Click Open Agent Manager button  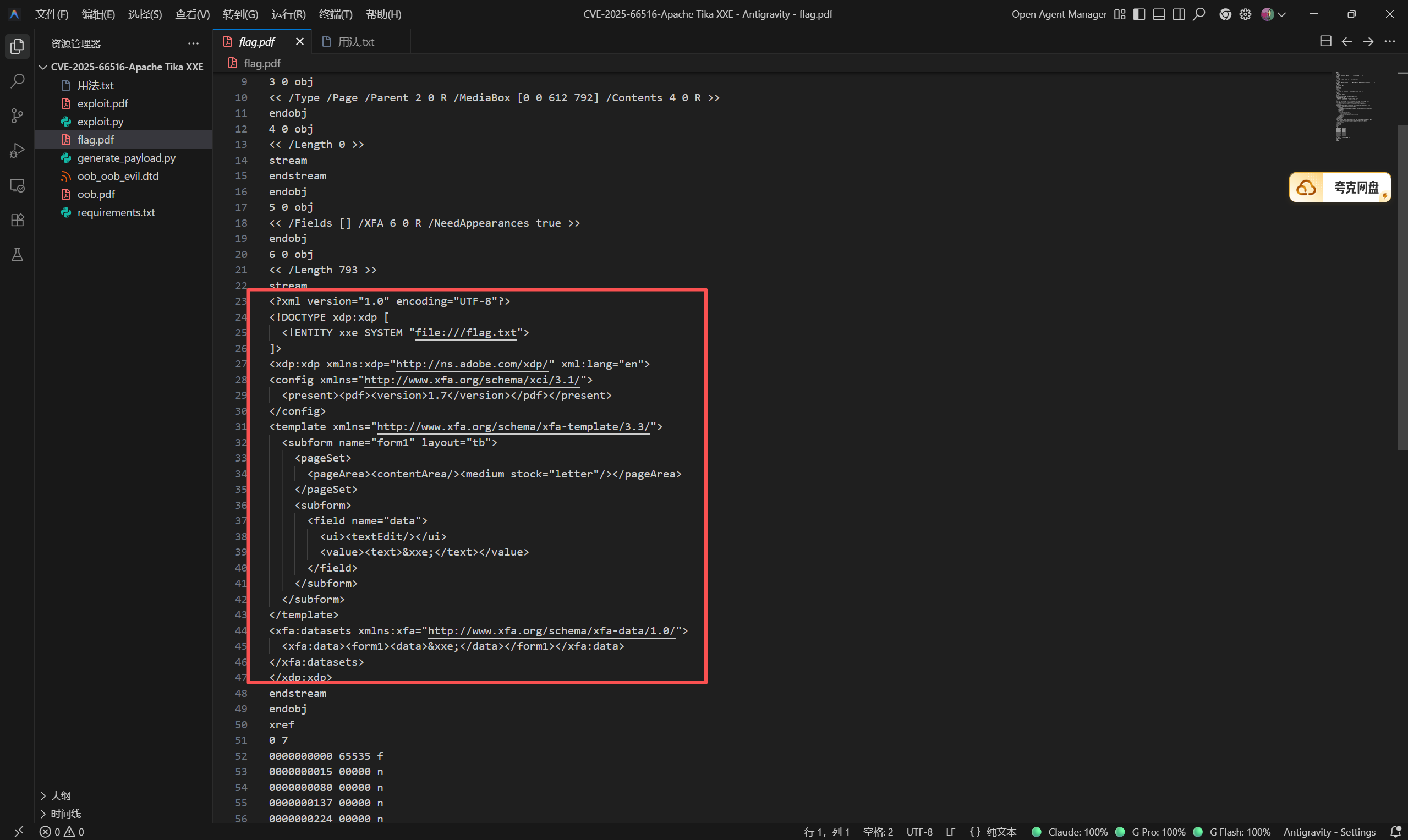pyautogui.click(x=1059, y=14)
